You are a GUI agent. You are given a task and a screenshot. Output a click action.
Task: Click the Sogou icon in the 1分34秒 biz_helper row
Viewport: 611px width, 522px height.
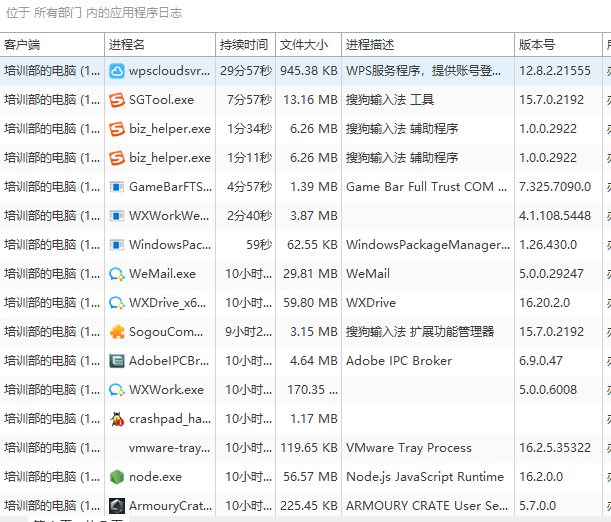[x=117, y=129]
